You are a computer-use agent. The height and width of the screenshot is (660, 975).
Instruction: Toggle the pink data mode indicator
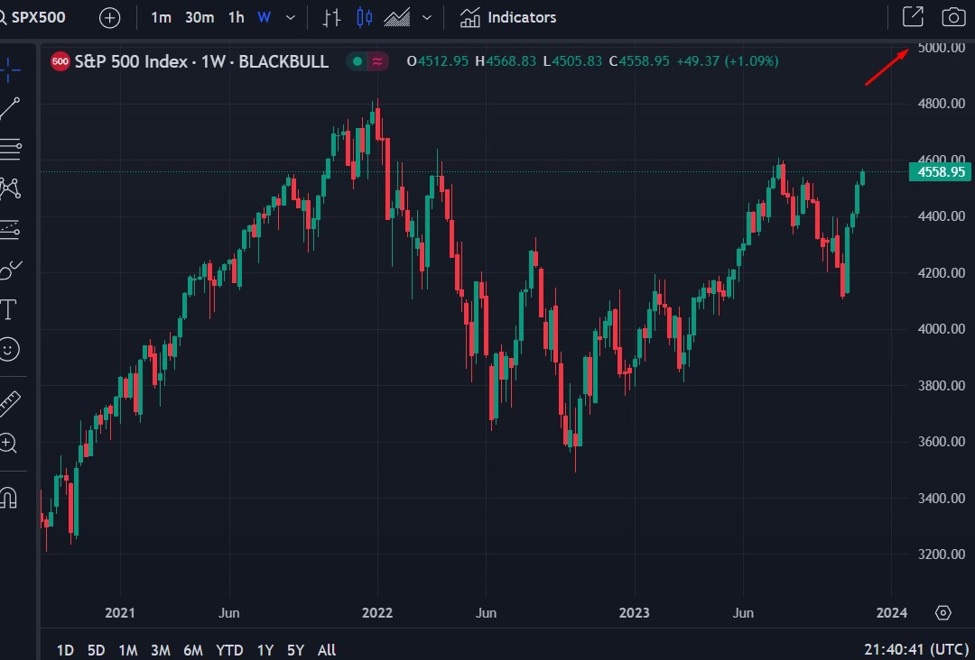377,62
